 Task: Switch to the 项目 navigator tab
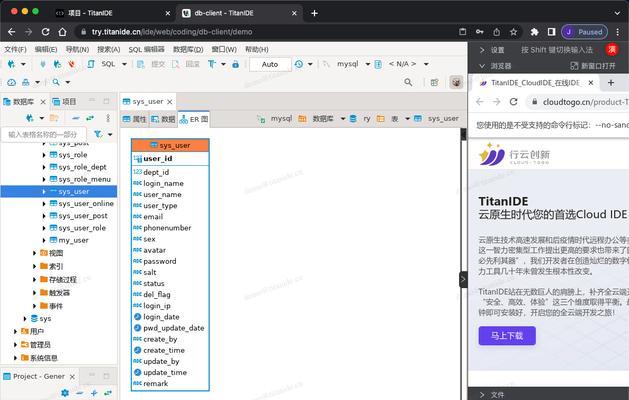tap(65, 102)
